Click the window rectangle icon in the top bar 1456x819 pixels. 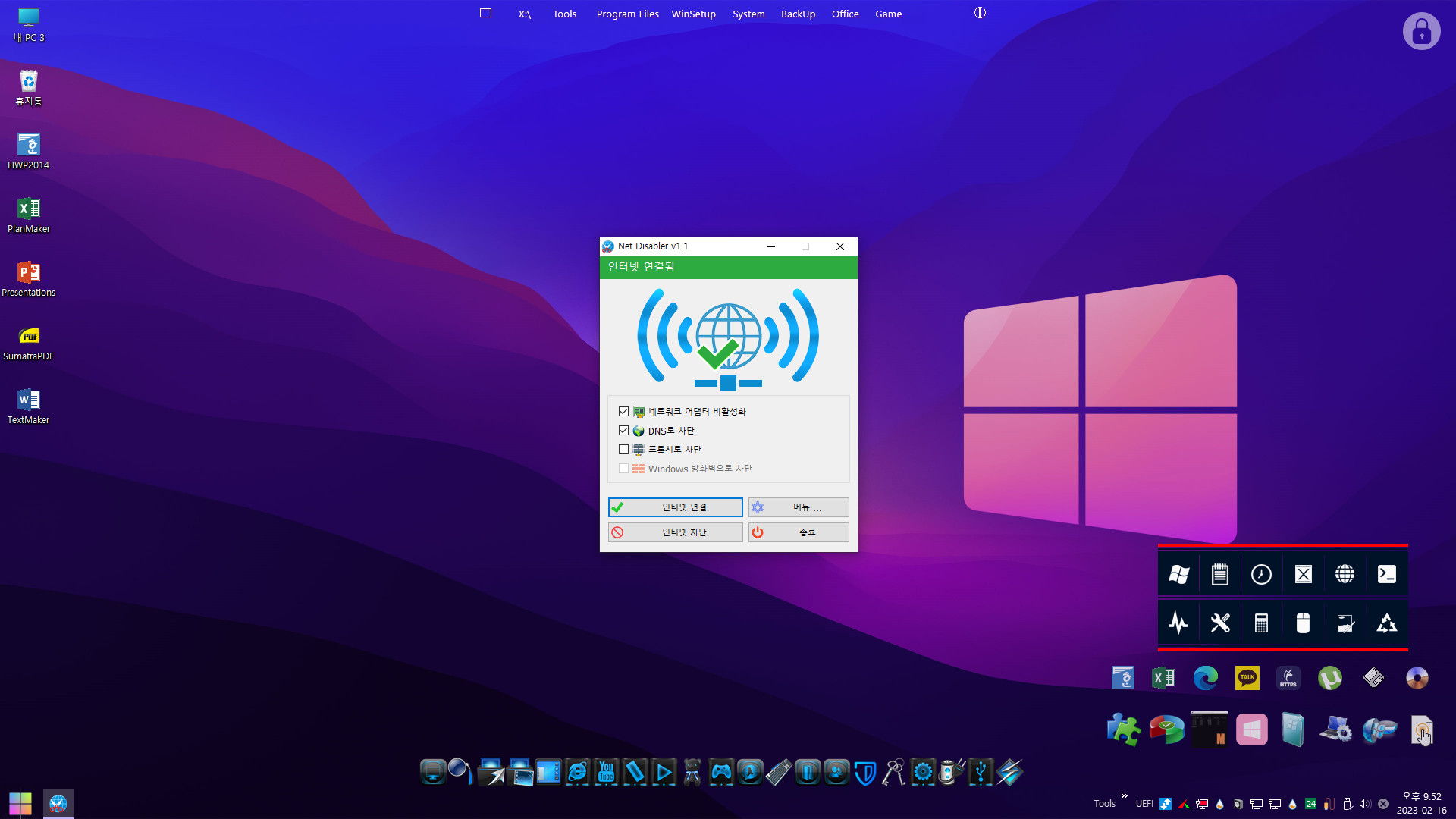[x=486, y=13]
